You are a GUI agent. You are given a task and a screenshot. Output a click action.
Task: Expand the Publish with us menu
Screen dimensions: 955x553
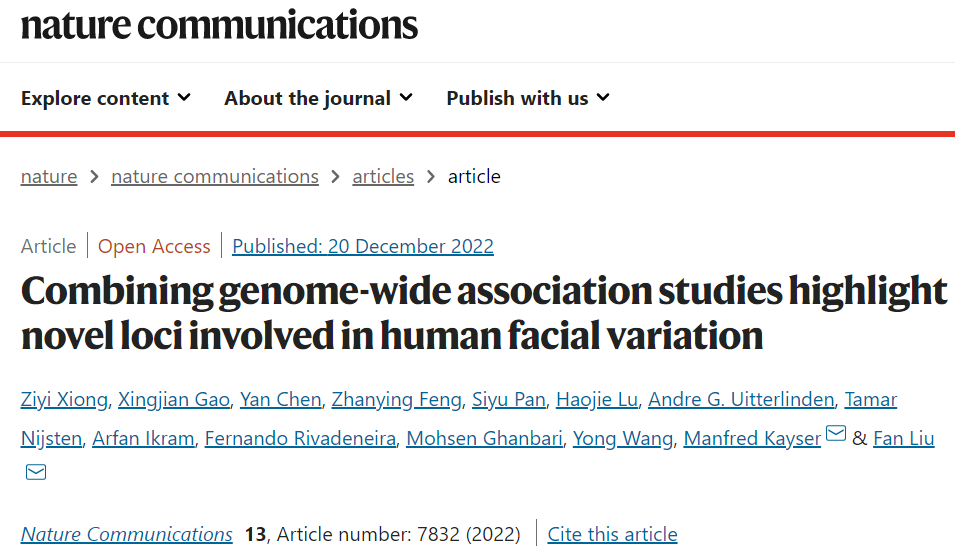(527, 98)
